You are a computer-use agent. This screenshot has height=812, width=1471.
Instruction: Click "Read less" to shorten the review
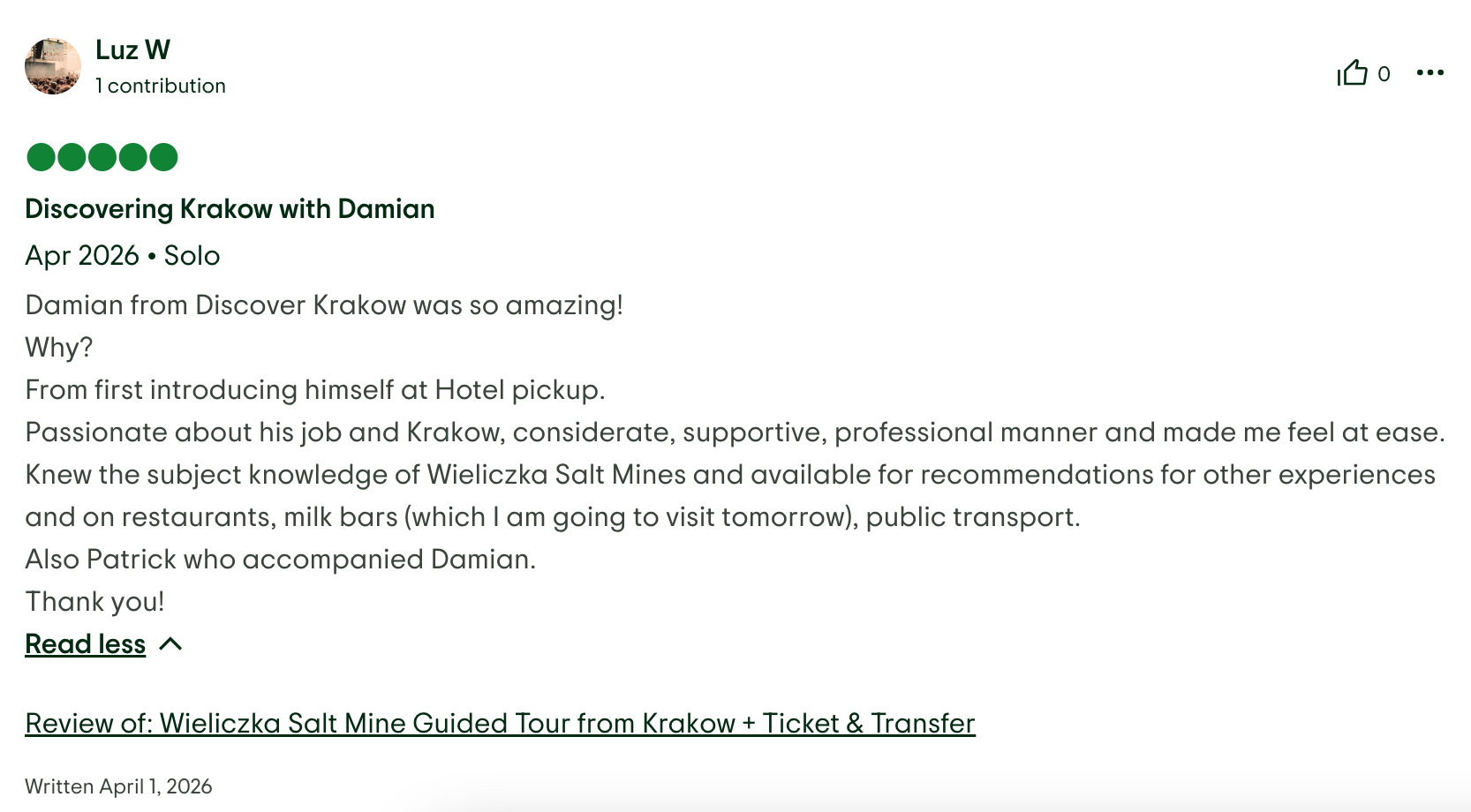(85, 643)
